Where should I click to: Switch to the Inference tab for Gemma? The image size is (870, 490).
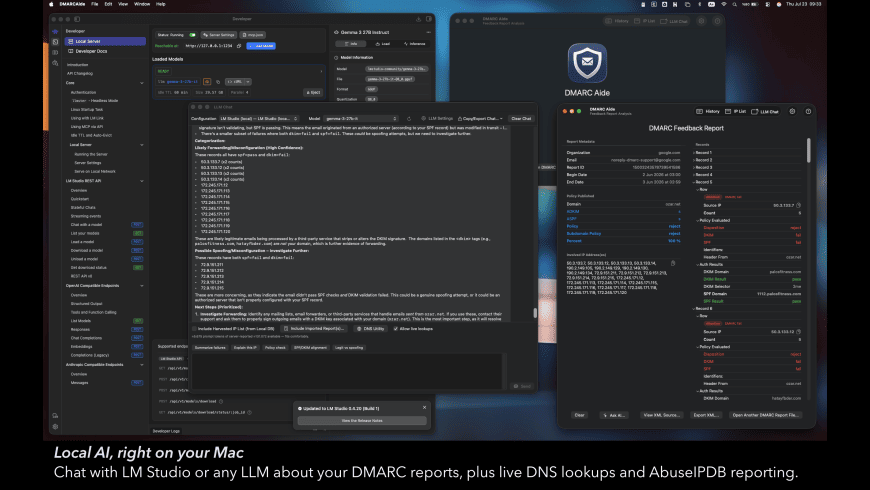(414, 44)
